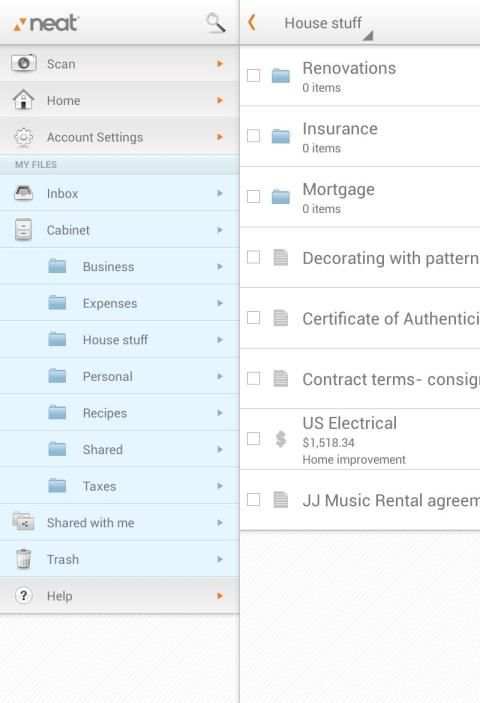The height and width of the screenshot is (703, 480).
Task: Click the Help question mark icon
Action: [23, 595]
